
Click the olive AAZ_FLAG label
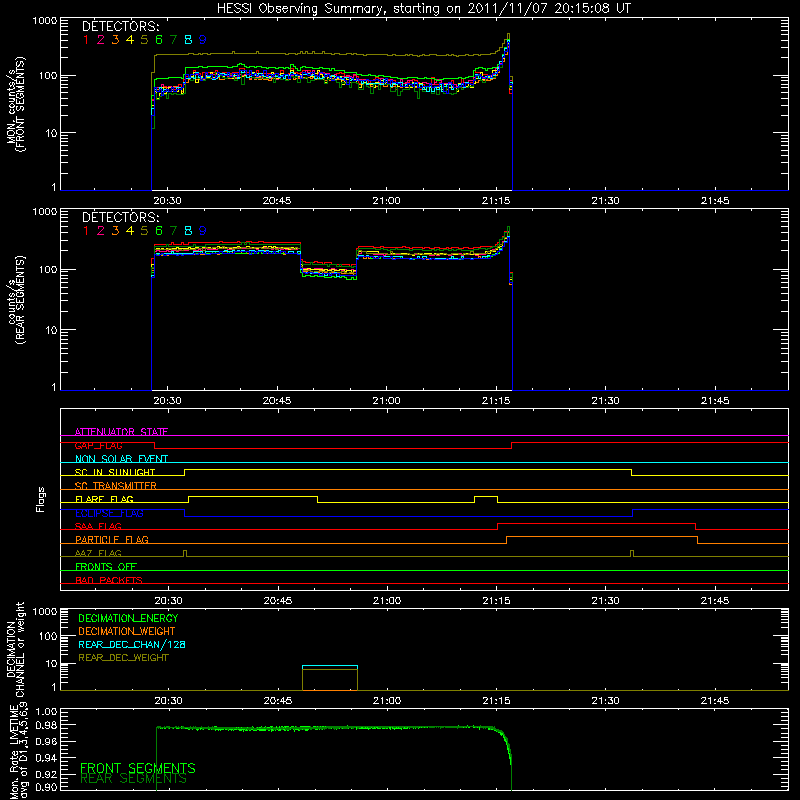coord(98,553)
